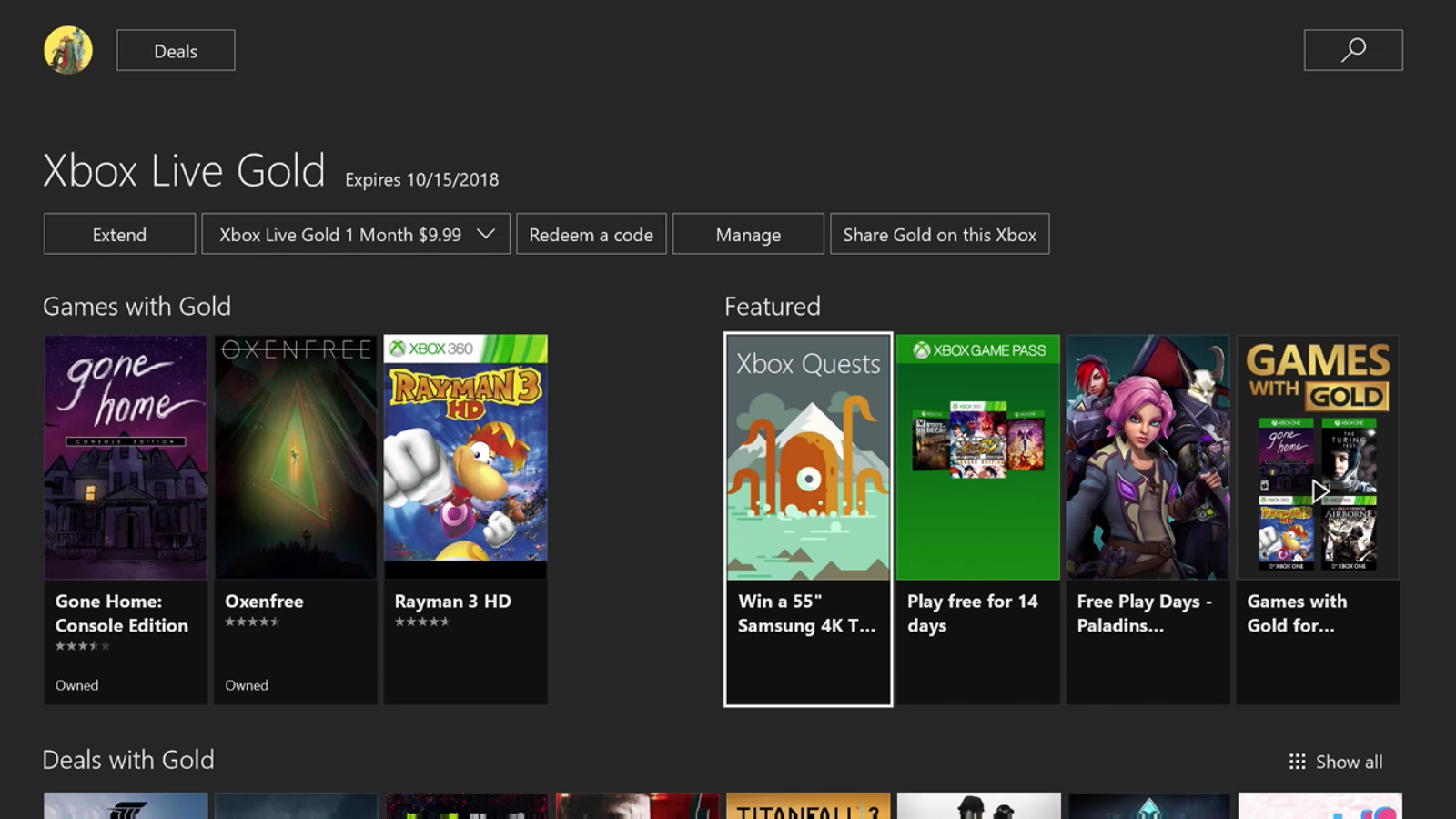Click the Games with Gold heading
The height and width of the screenshot is (819, 1456).
pyautogui.click(x=136, y=307)
